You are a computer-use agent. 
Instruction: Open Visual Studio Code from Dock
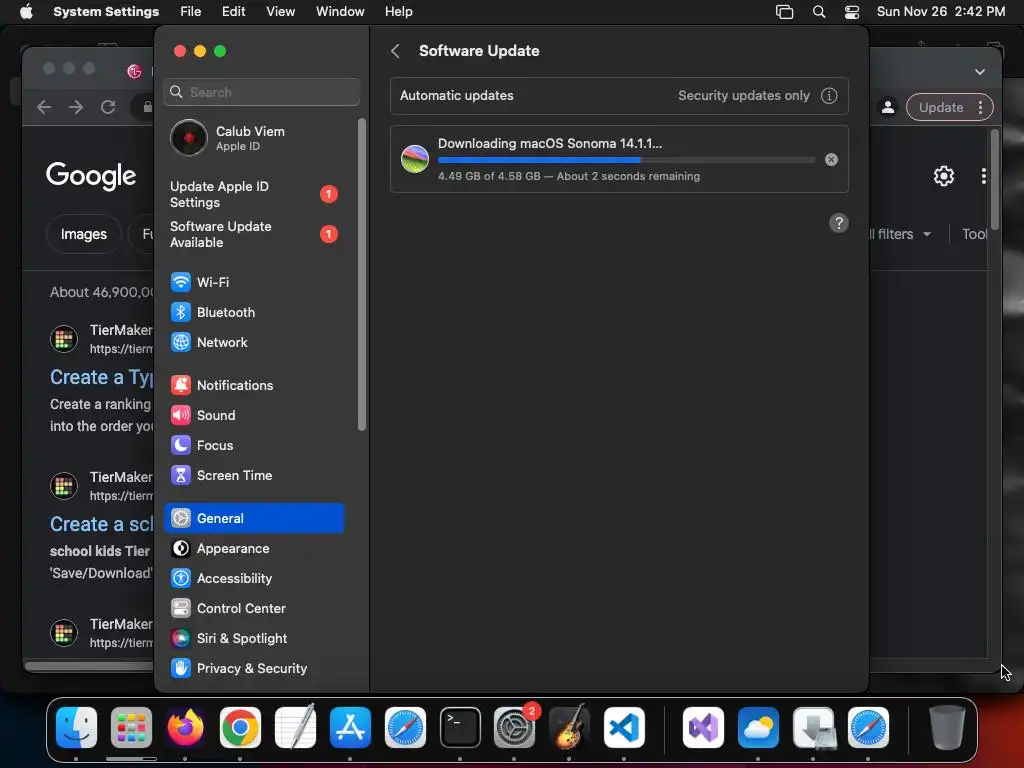pyautogui.click(x=624, y=728)
